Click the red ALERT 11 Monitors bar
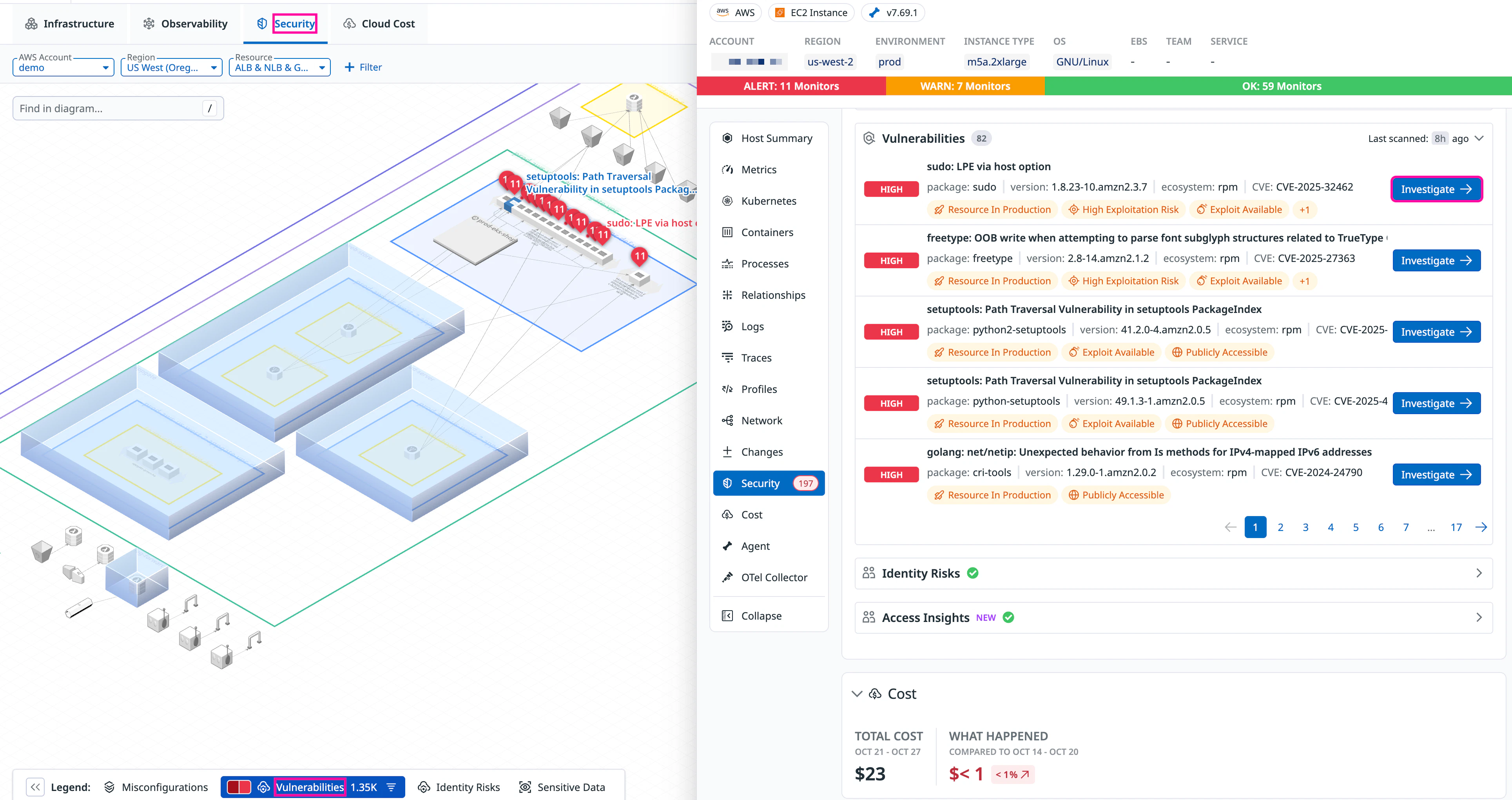This screenshot has width=1512, height=800. click(790, 86)
